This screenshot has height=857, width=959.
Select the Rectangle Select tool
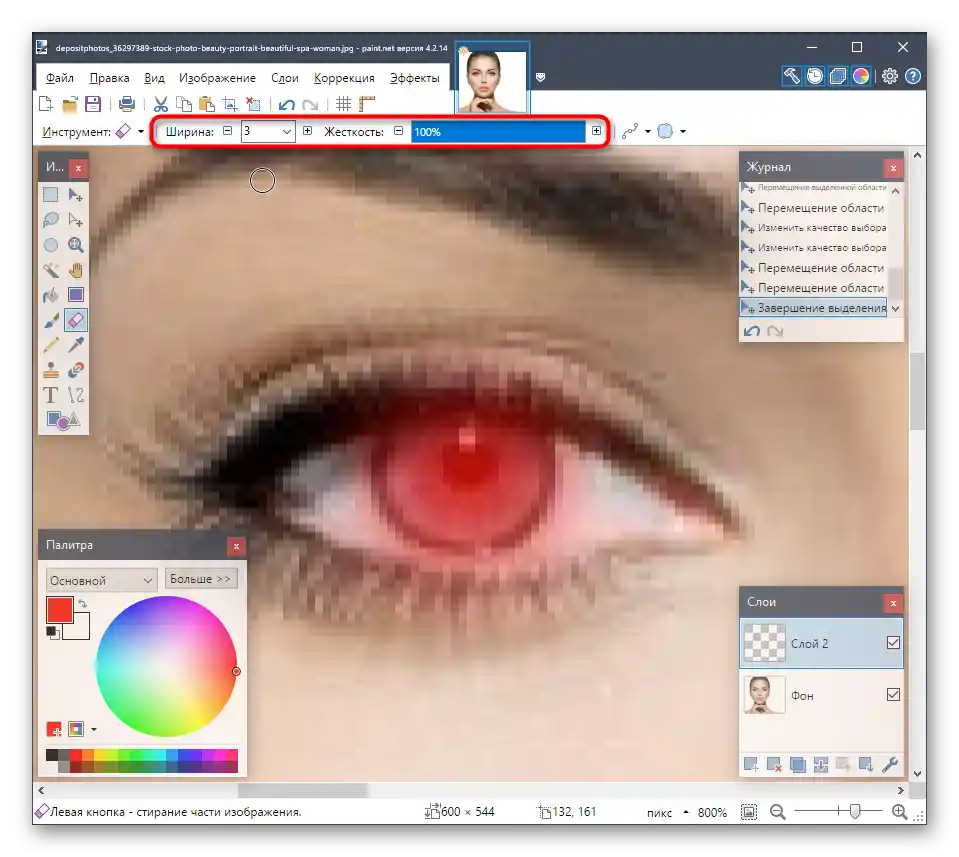coord(51,195)
